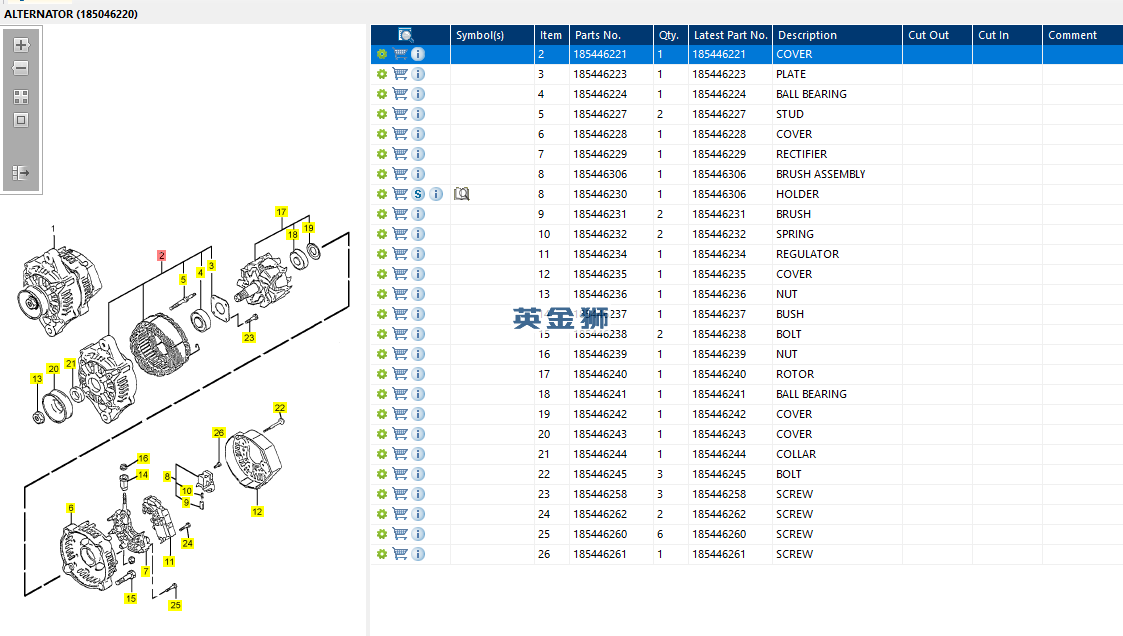
Task: Zoom in on the alternator diagram
Action: click(21, 45)
